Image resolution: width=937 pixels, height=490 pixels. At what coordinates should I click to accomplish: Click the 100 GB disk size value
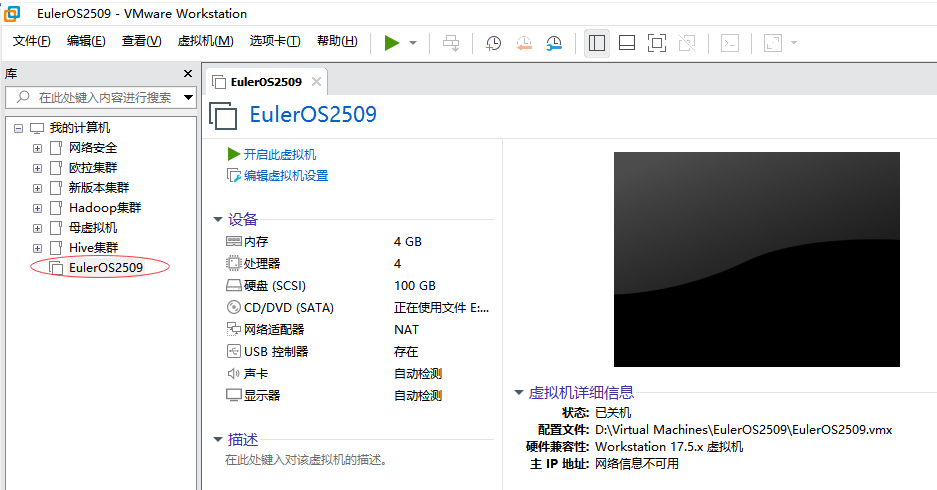point(415,286)
